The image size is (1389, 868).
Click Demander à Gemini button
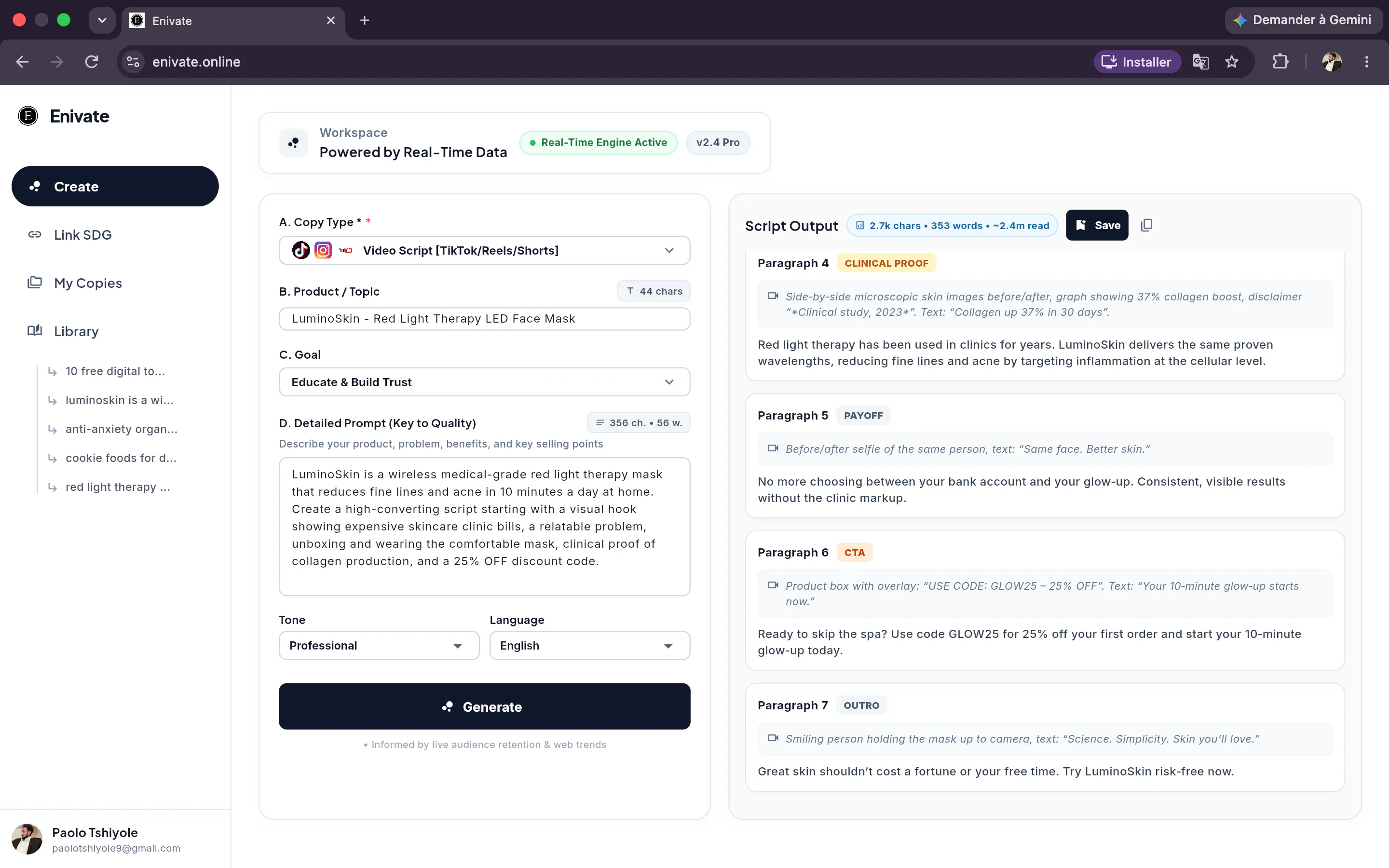[x=1303, y=20]
